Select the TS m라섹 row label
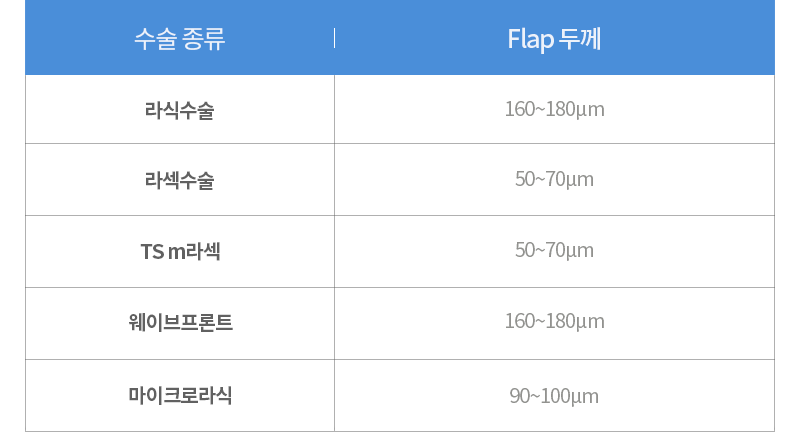The width and height of the screenshot is (800, 432). [180, 251]
